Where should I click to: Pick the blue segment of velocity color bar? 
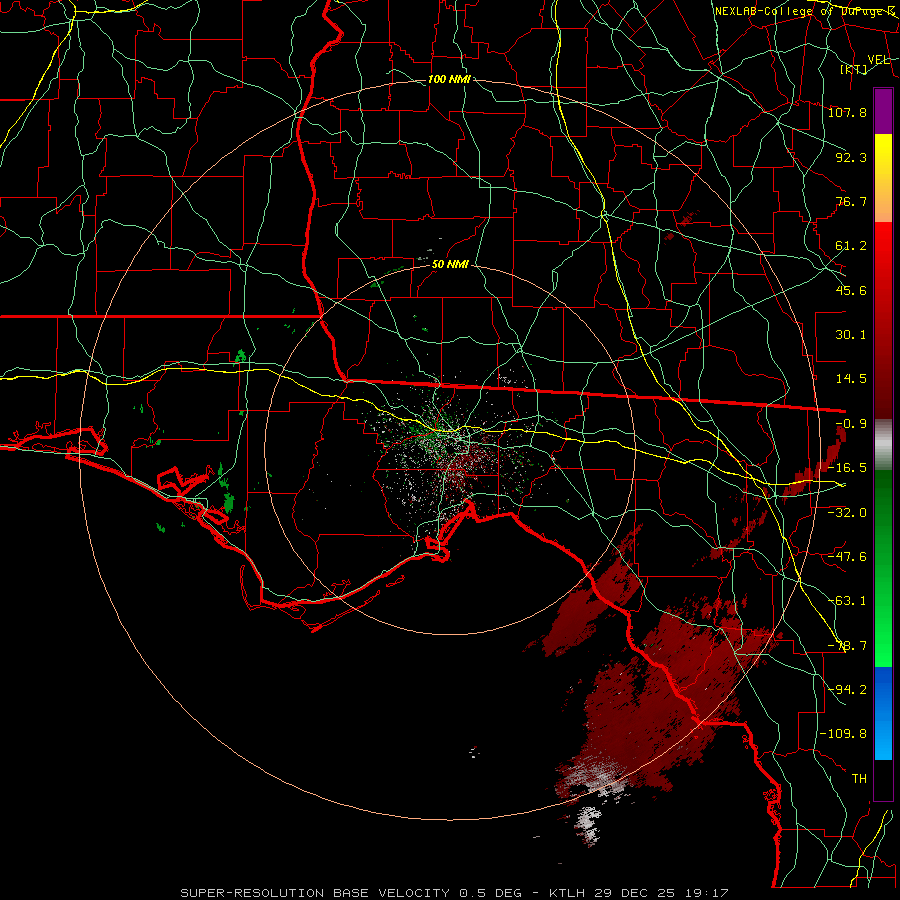(883, 713)
